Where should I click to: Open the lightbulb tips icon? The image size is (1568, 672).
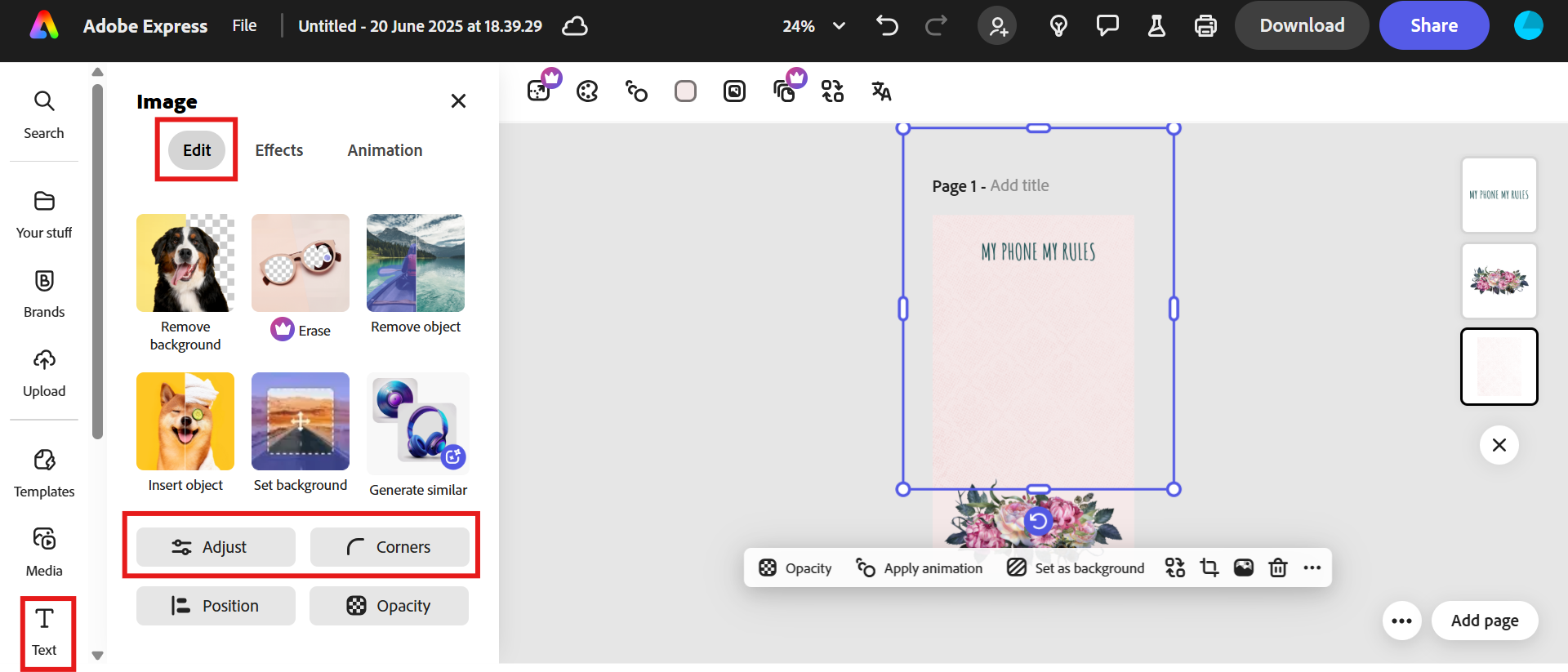click(x=1058, y=26)
